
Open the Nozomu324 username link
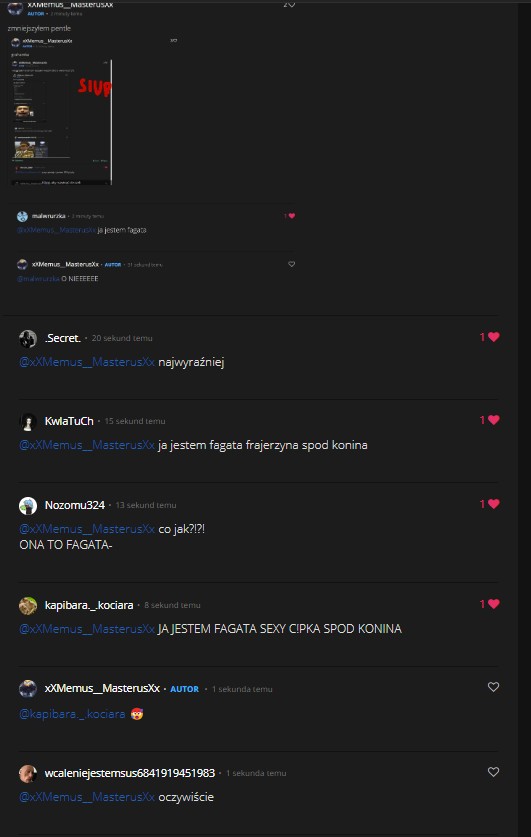coord(75,505)
